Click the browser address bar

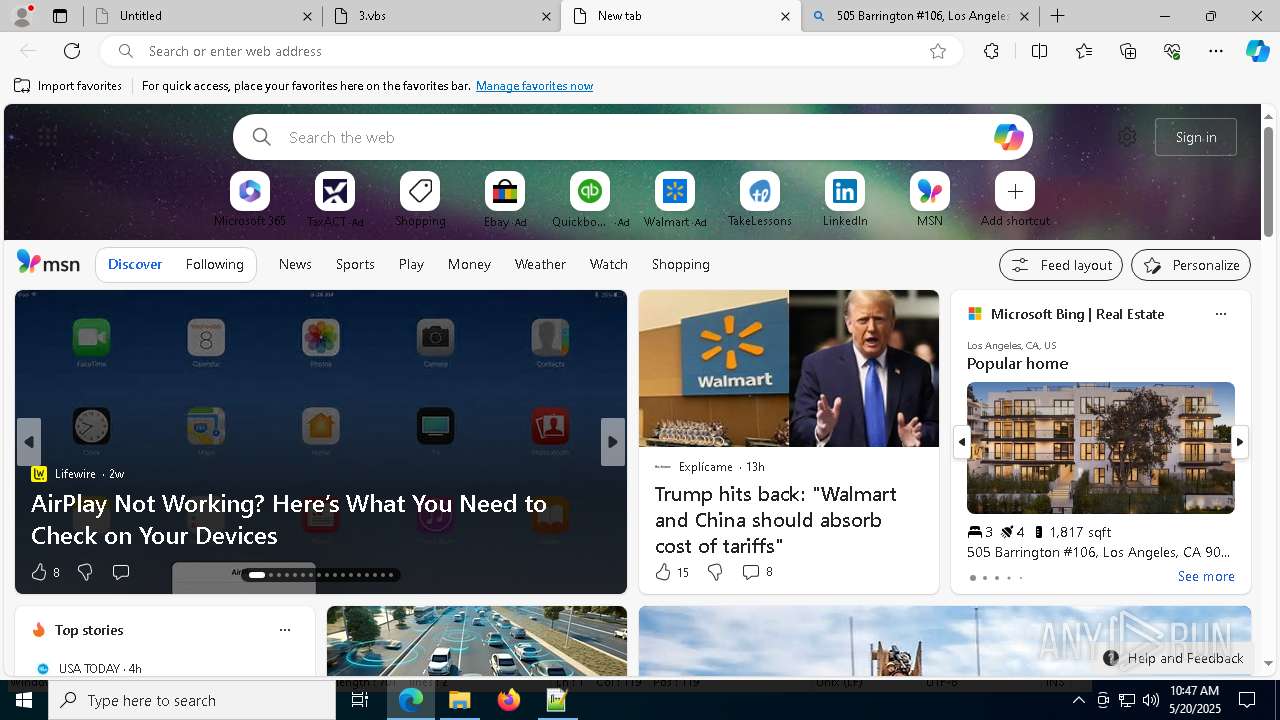click(531, 51)
